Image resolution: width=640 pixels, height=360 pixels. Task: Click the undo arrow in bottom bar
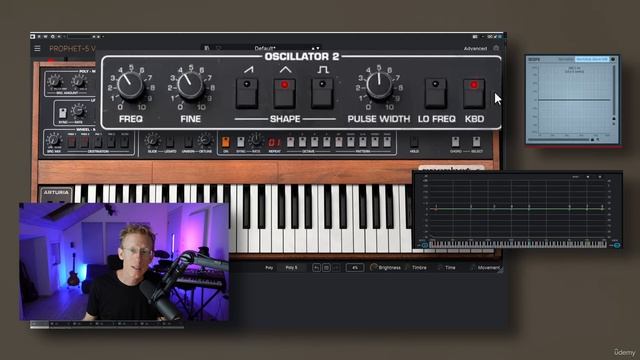(x=316, y=268)
